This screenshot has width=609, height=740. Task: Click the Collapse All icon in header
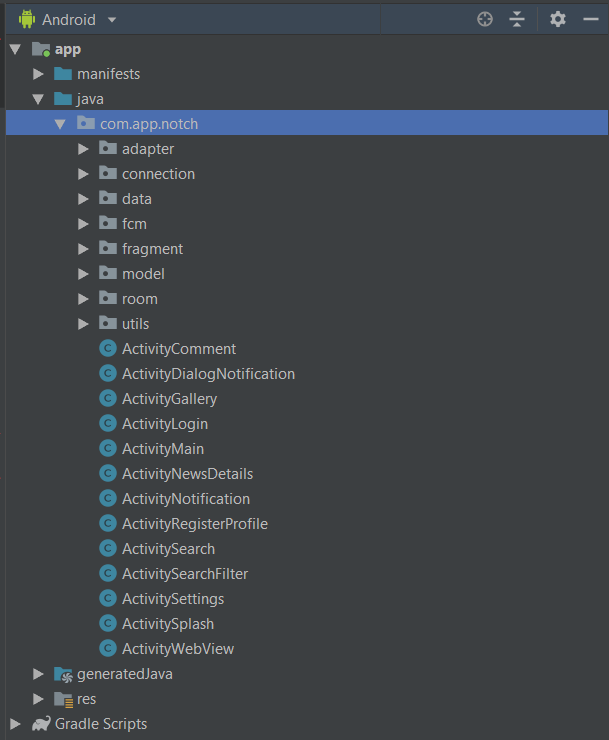(x=516, y=19)
